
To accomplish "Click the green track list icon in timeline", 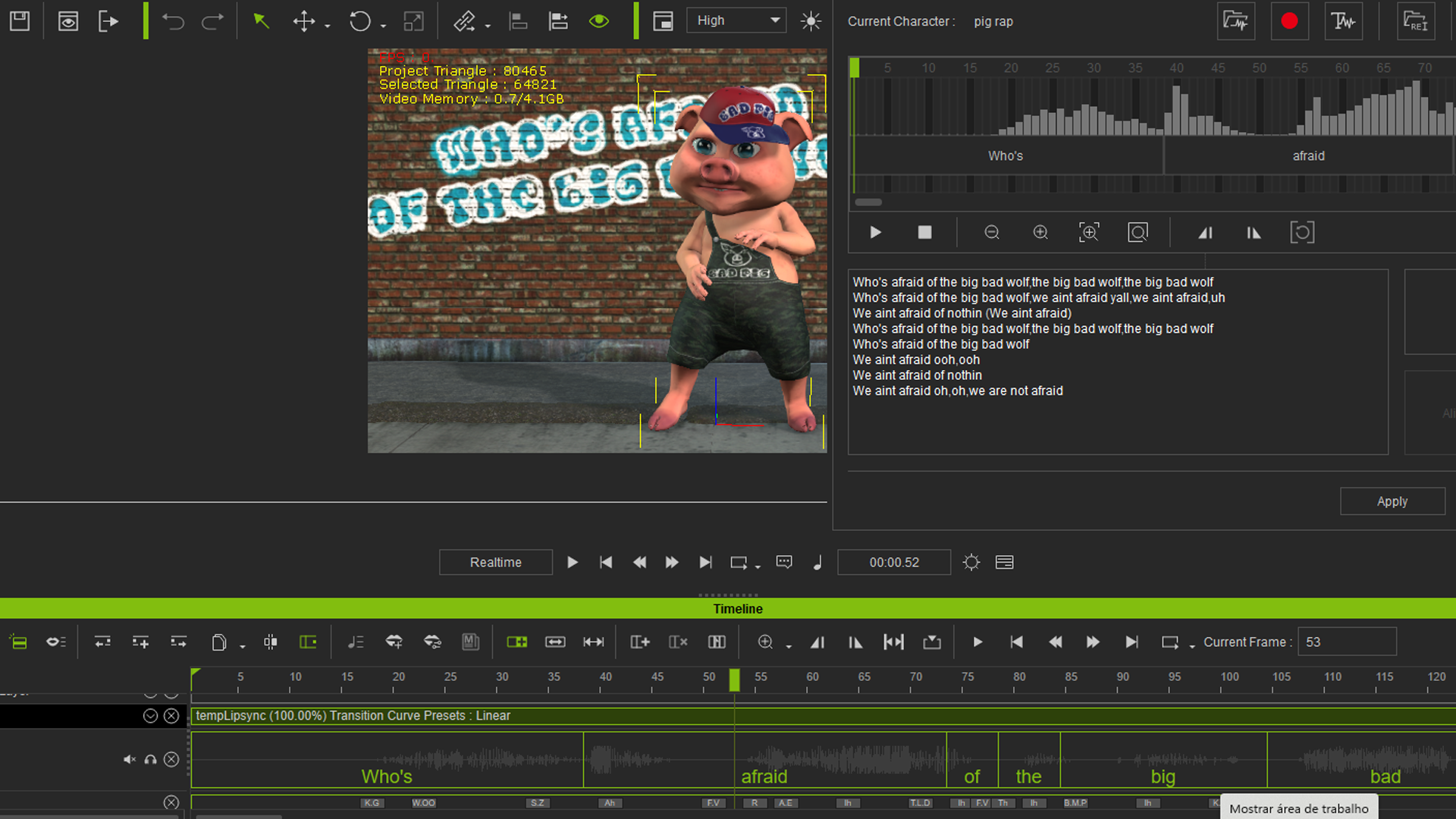I will tap(18, 642).
